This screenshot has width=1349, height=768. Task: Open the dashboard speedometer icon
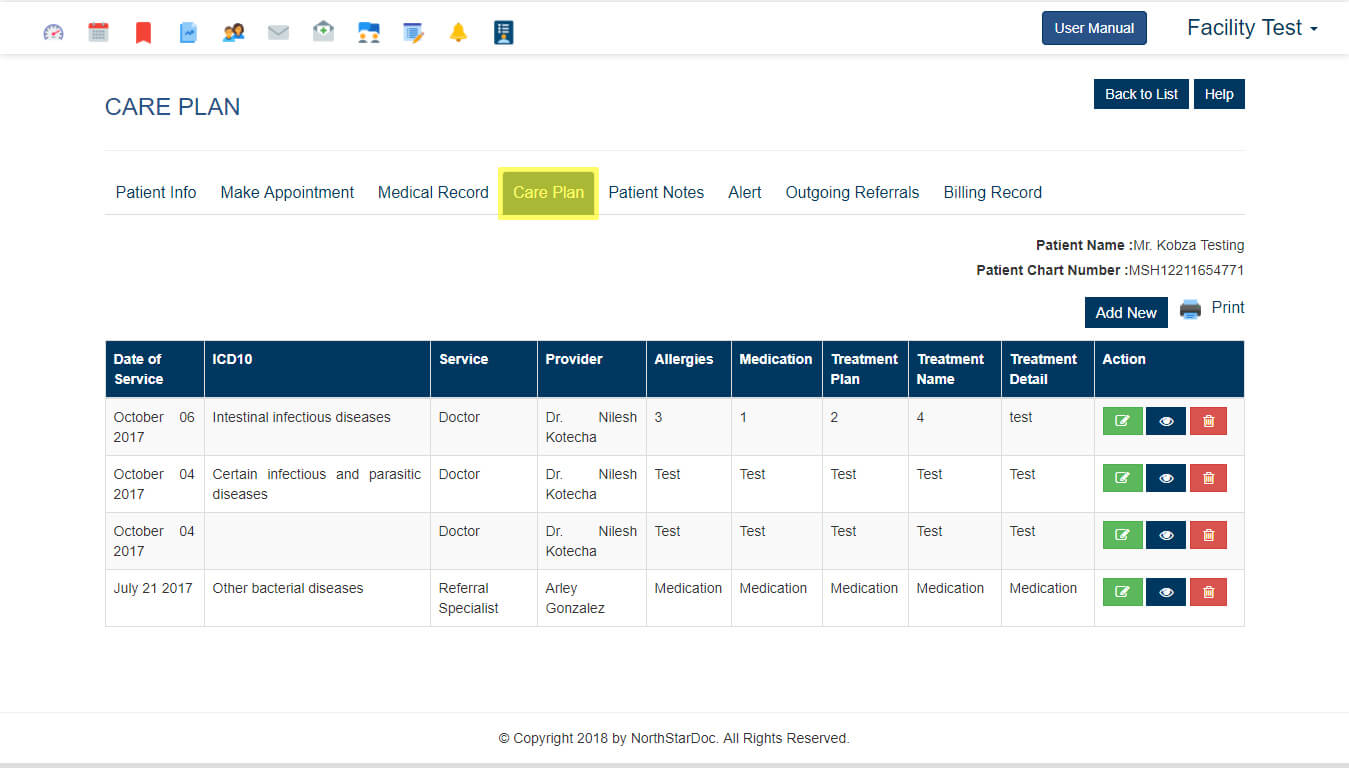point(53,32)
